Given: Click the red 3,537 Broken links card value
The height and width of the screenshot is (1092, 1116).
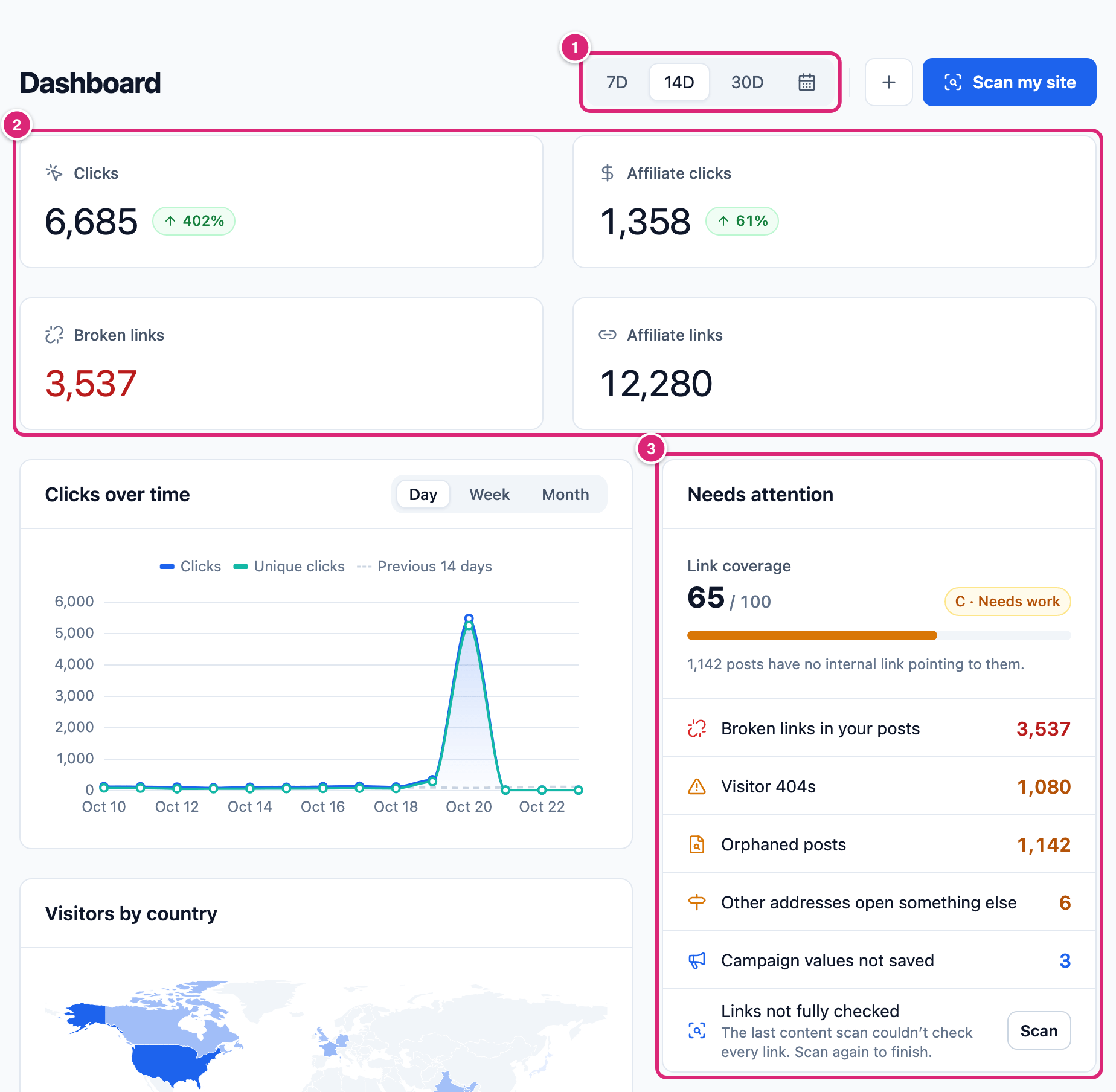Looking at the screenshot, I should [x=91, y=384].
